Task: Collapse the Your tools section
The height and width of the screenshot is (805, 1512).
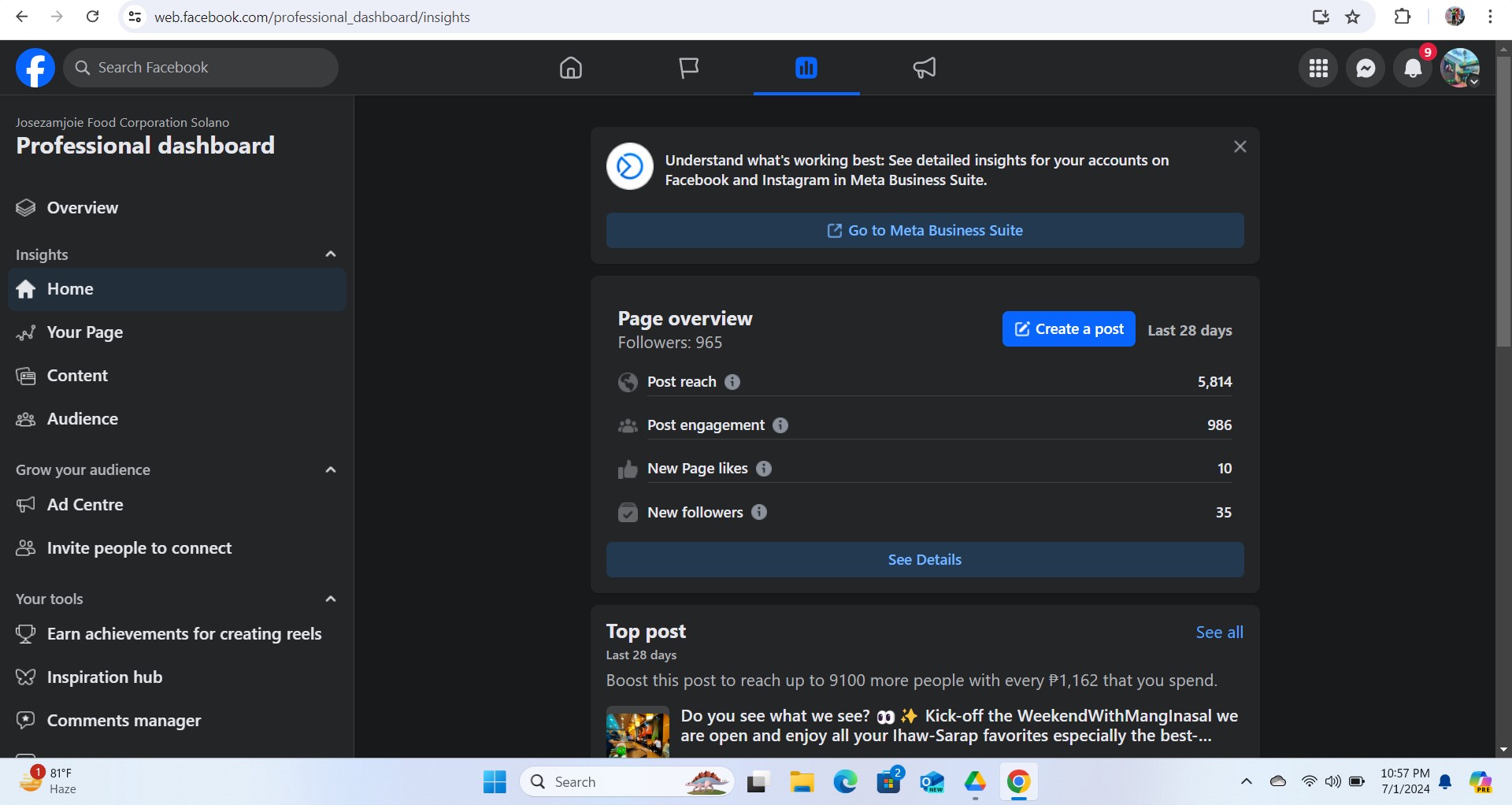Action: pyautogui.click(x=331, y=599)
